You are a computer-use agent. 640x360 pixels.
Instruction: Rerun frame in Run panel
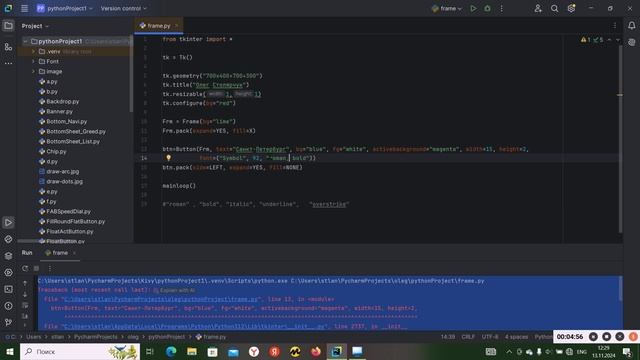tap(25, 268)
